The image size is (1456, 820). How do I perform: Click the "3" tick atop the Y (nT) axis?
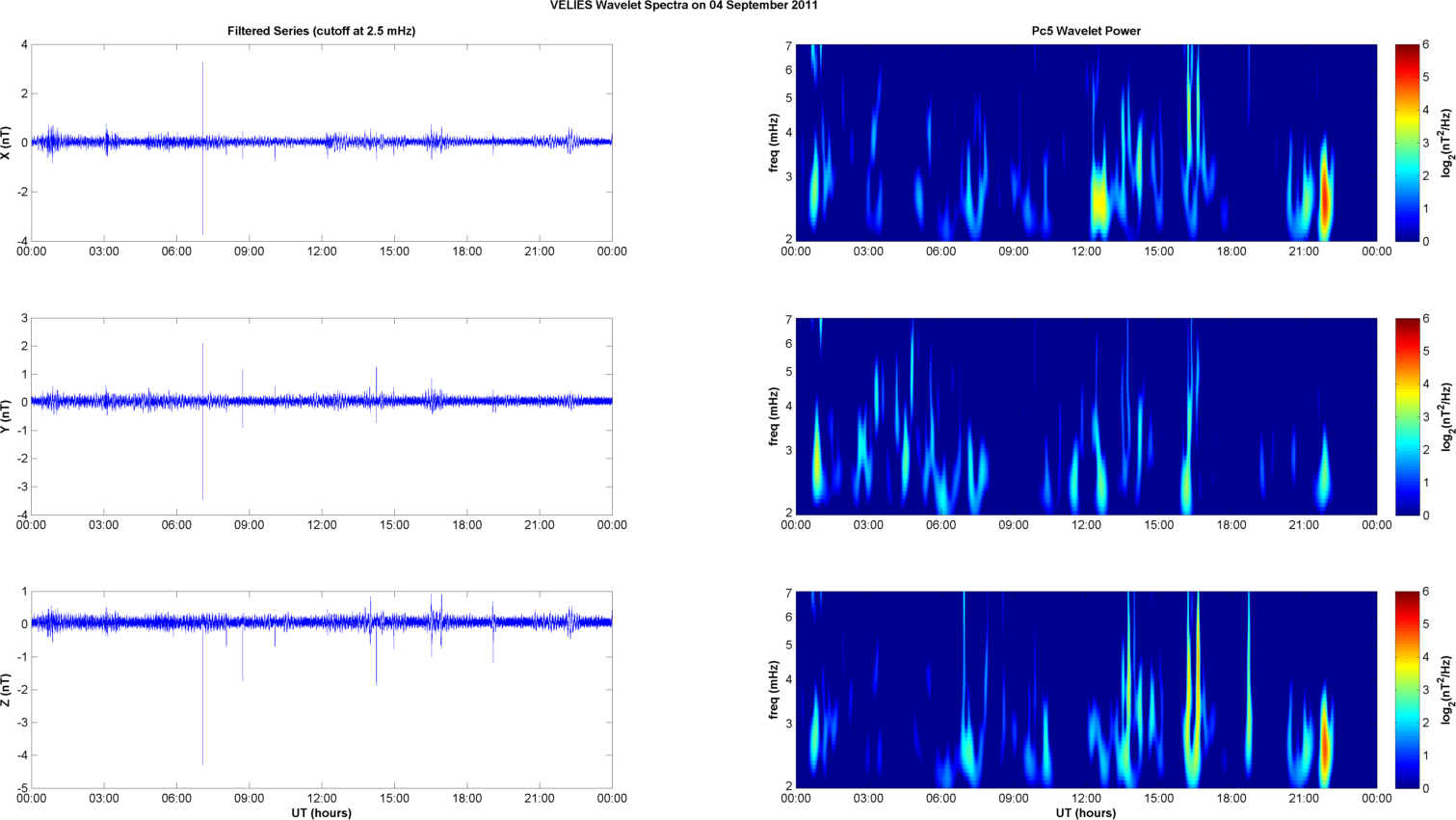tap(24, 318)
